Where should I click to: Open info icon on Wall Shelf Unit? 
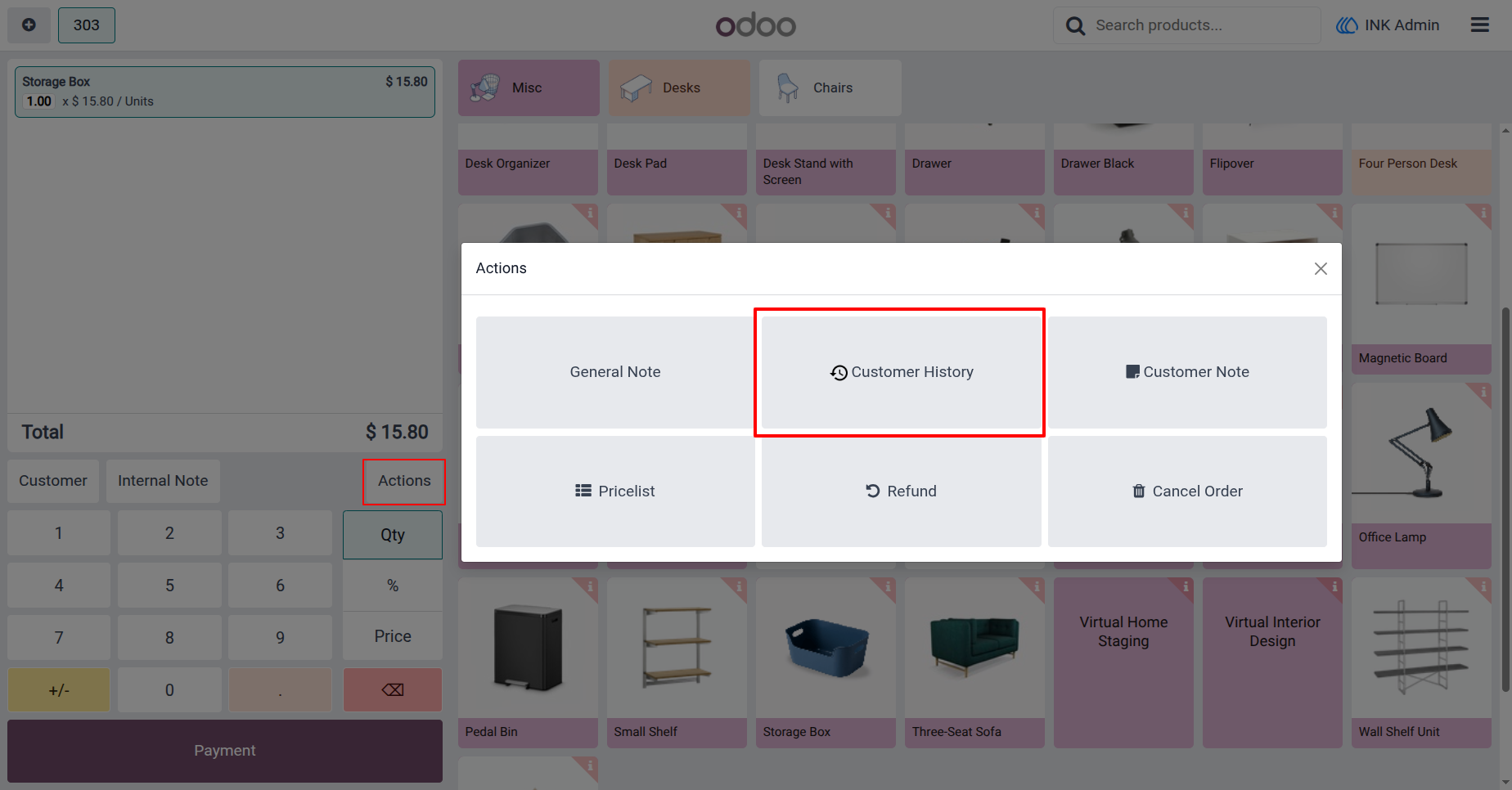1483,586
